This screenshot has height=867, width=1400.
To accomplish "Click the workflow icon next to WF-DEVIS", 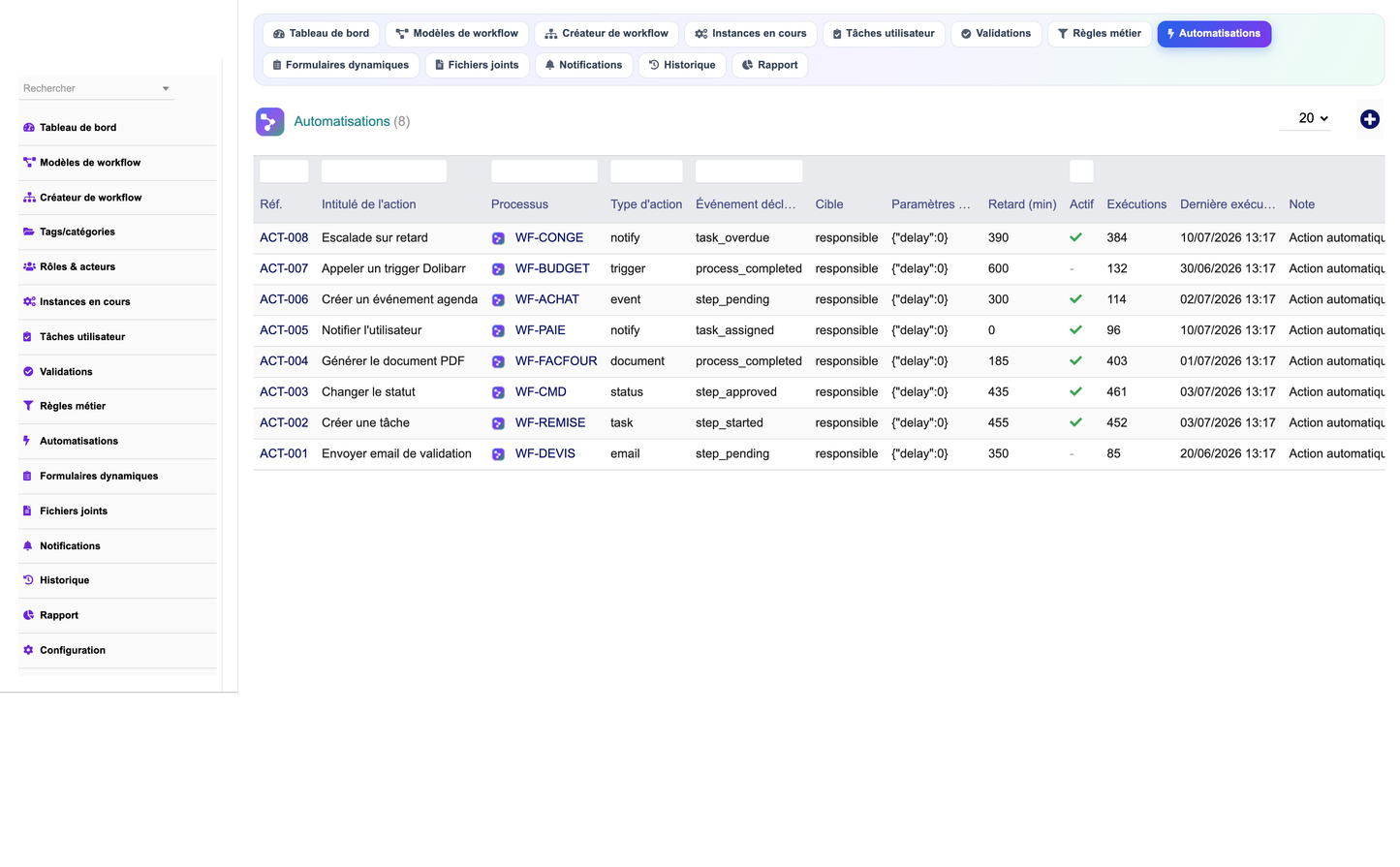I will (x=498, y=454).
